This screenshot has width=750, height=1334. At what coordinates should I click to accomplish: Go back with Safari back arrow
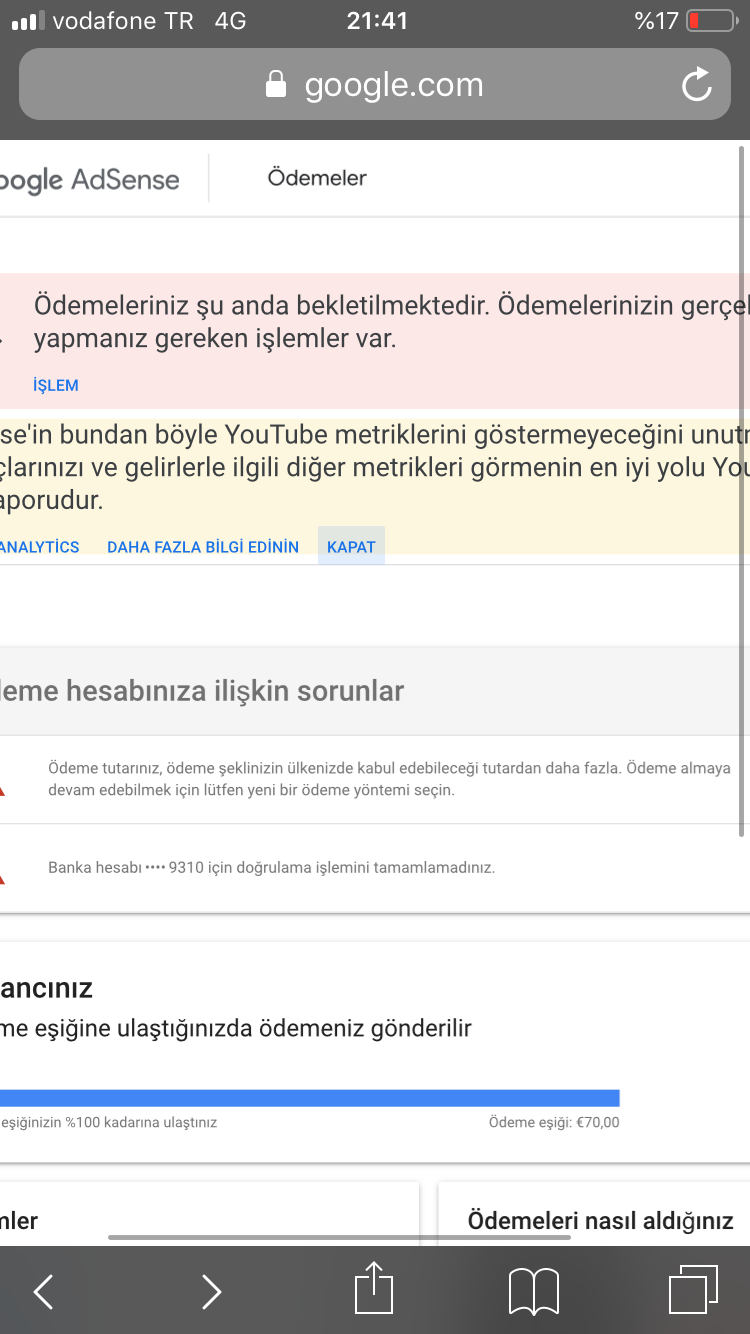click(43, 1291)
